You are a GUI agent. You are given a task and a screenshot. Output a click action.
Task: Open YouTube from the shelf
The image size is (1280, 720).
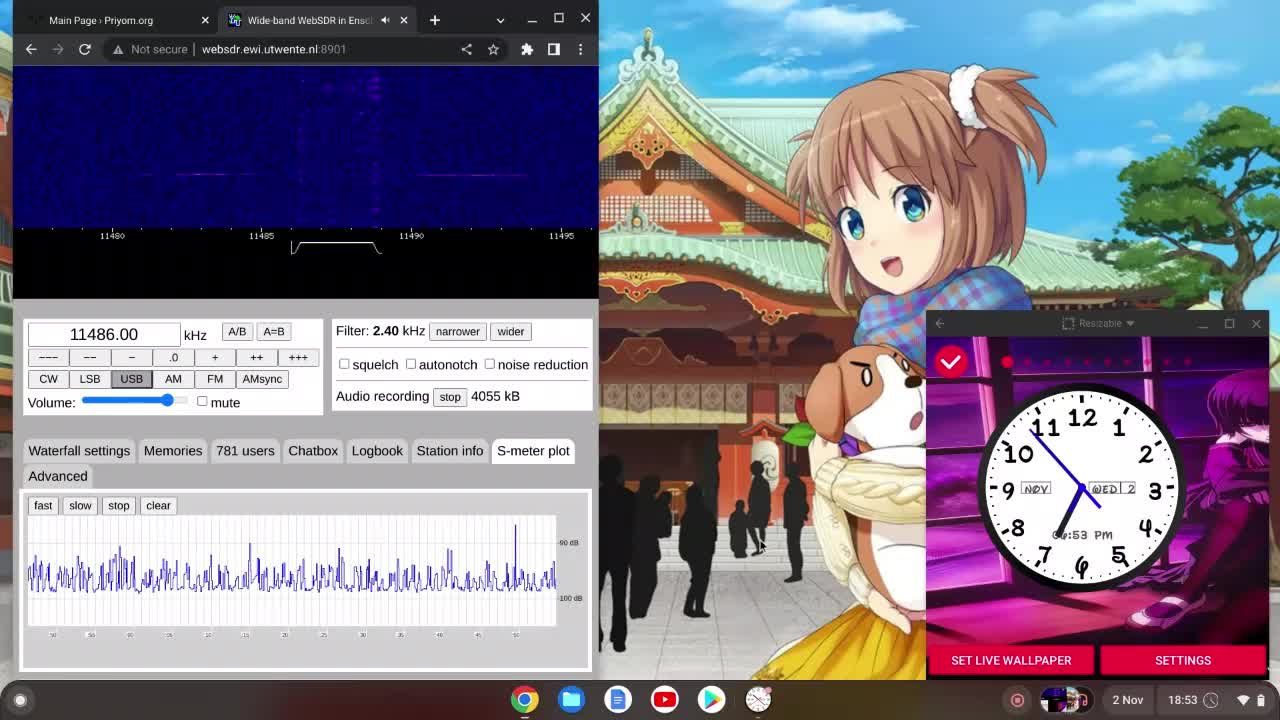665,700
